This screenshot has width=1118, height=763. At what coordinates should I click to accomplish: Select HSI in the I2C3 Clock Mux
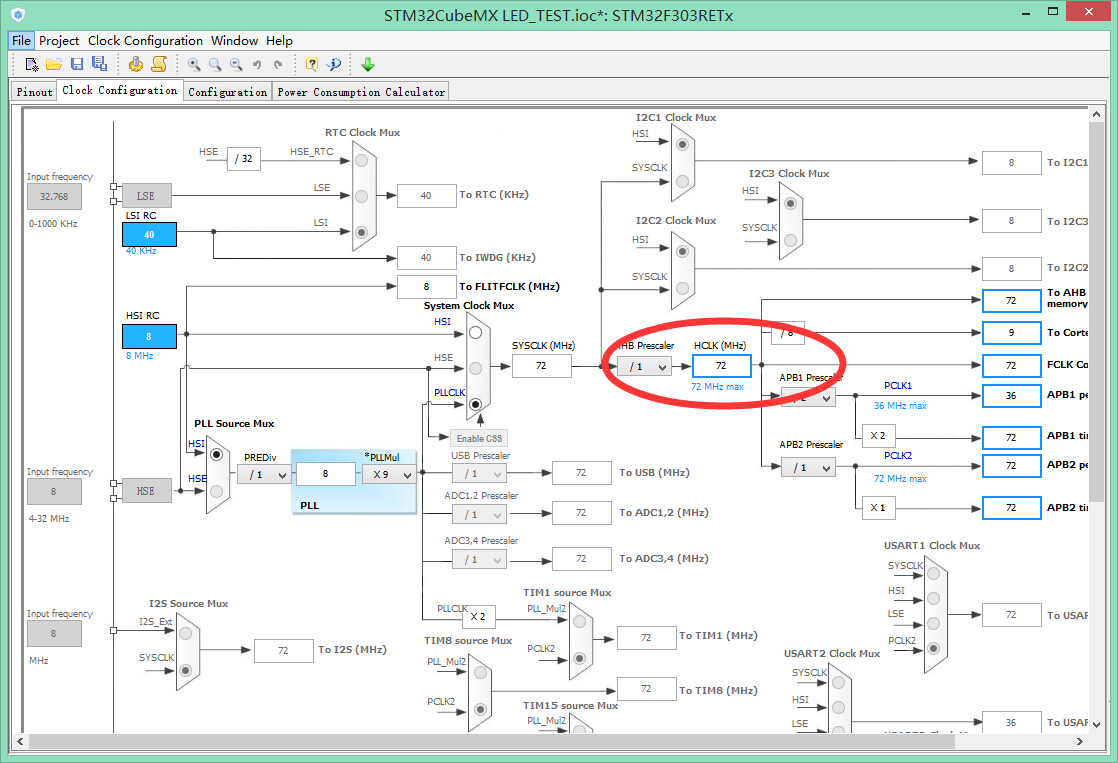pos(790,203)
